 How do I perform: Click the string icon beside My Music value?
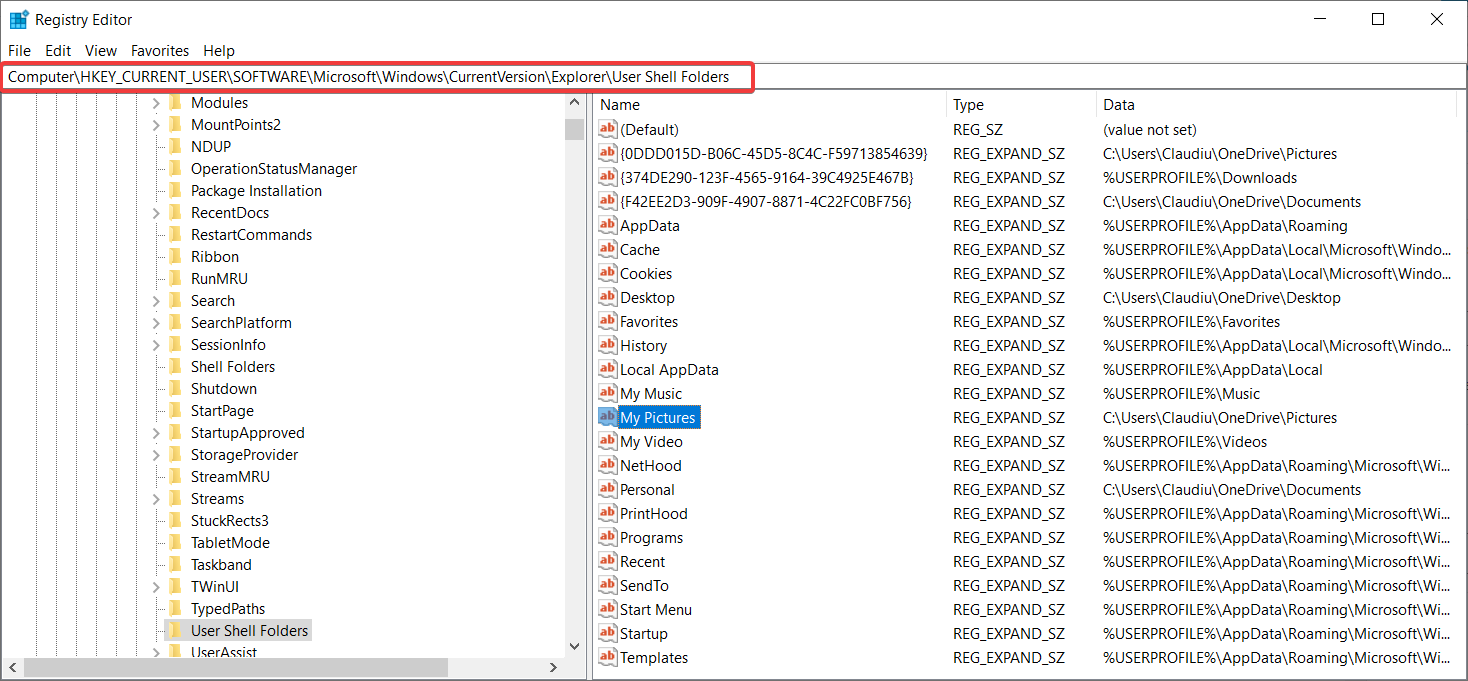click(x=607, y=393)
